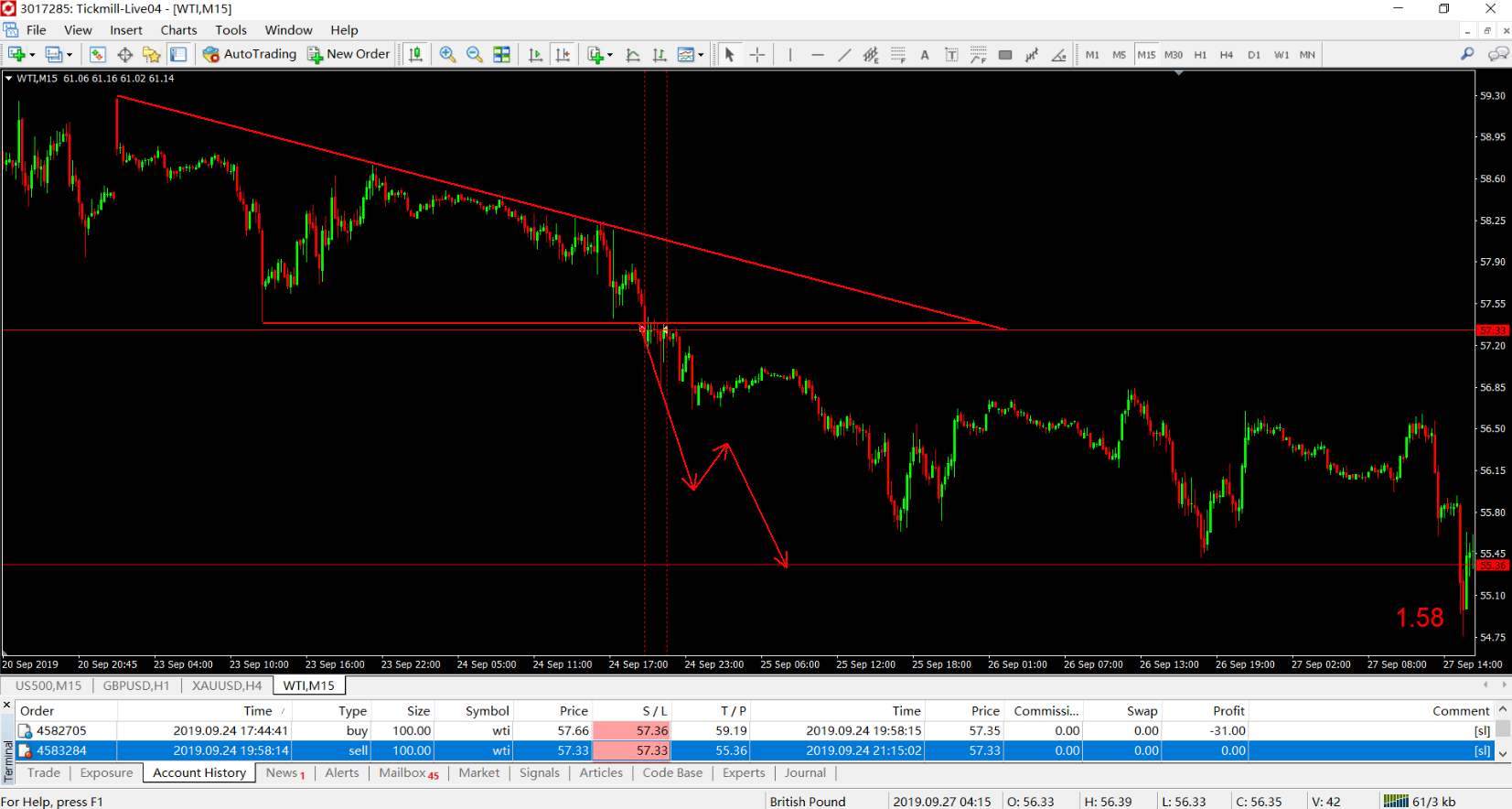Select order 4582705 row

[755, 730]
